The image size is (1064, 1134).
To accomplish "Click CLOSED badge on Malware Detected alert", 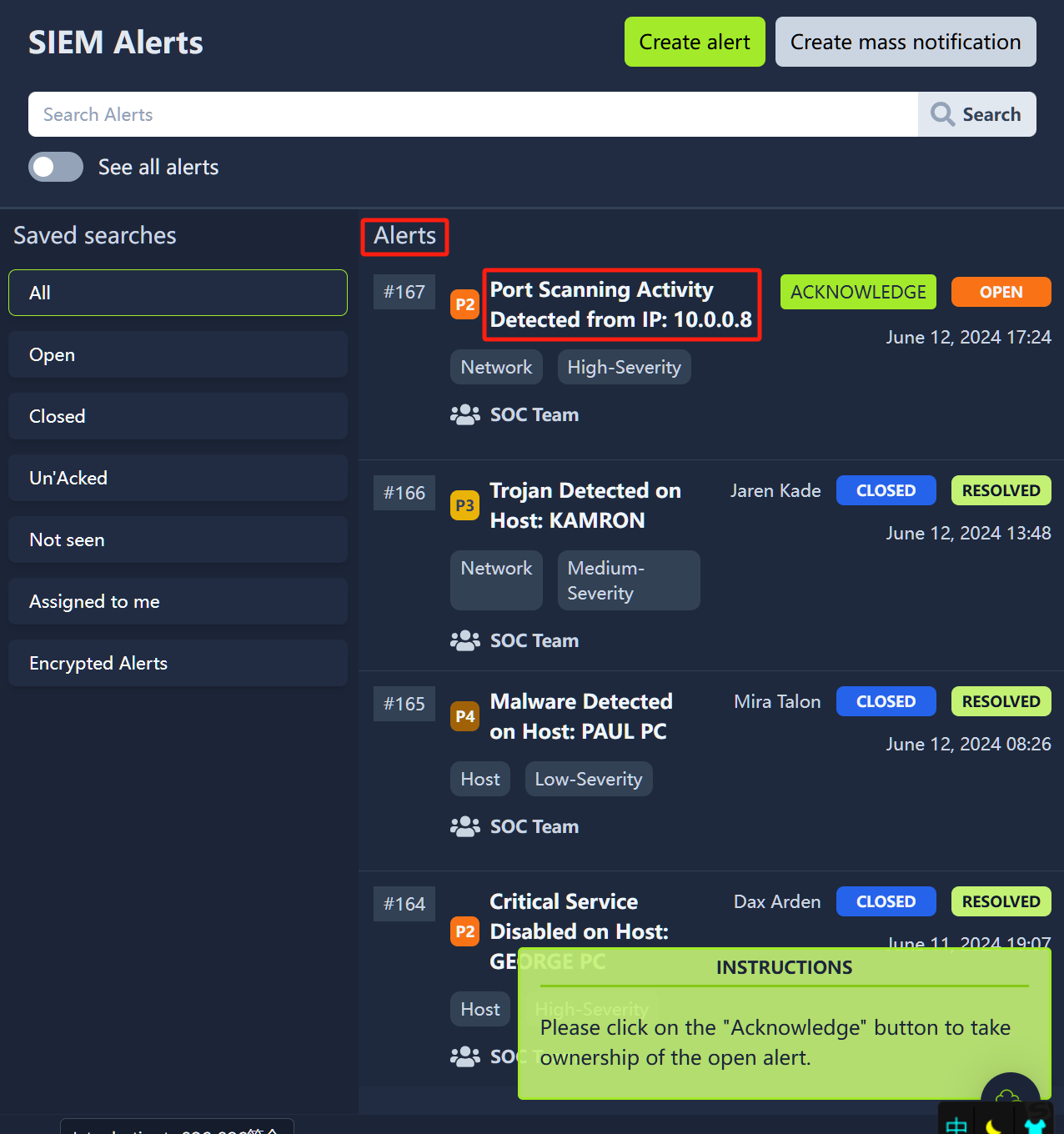I will 886,701.
